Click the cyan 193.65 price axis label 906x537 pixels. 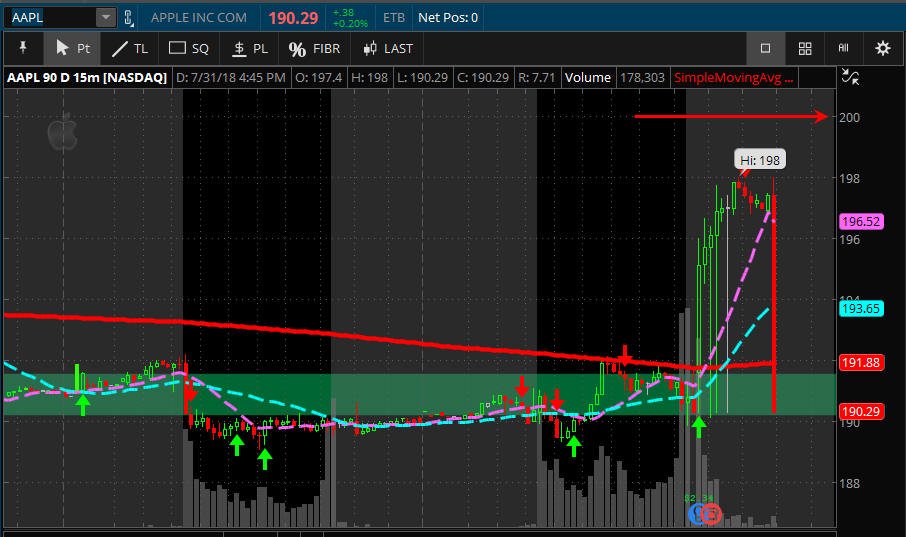[x=861, y=308]
